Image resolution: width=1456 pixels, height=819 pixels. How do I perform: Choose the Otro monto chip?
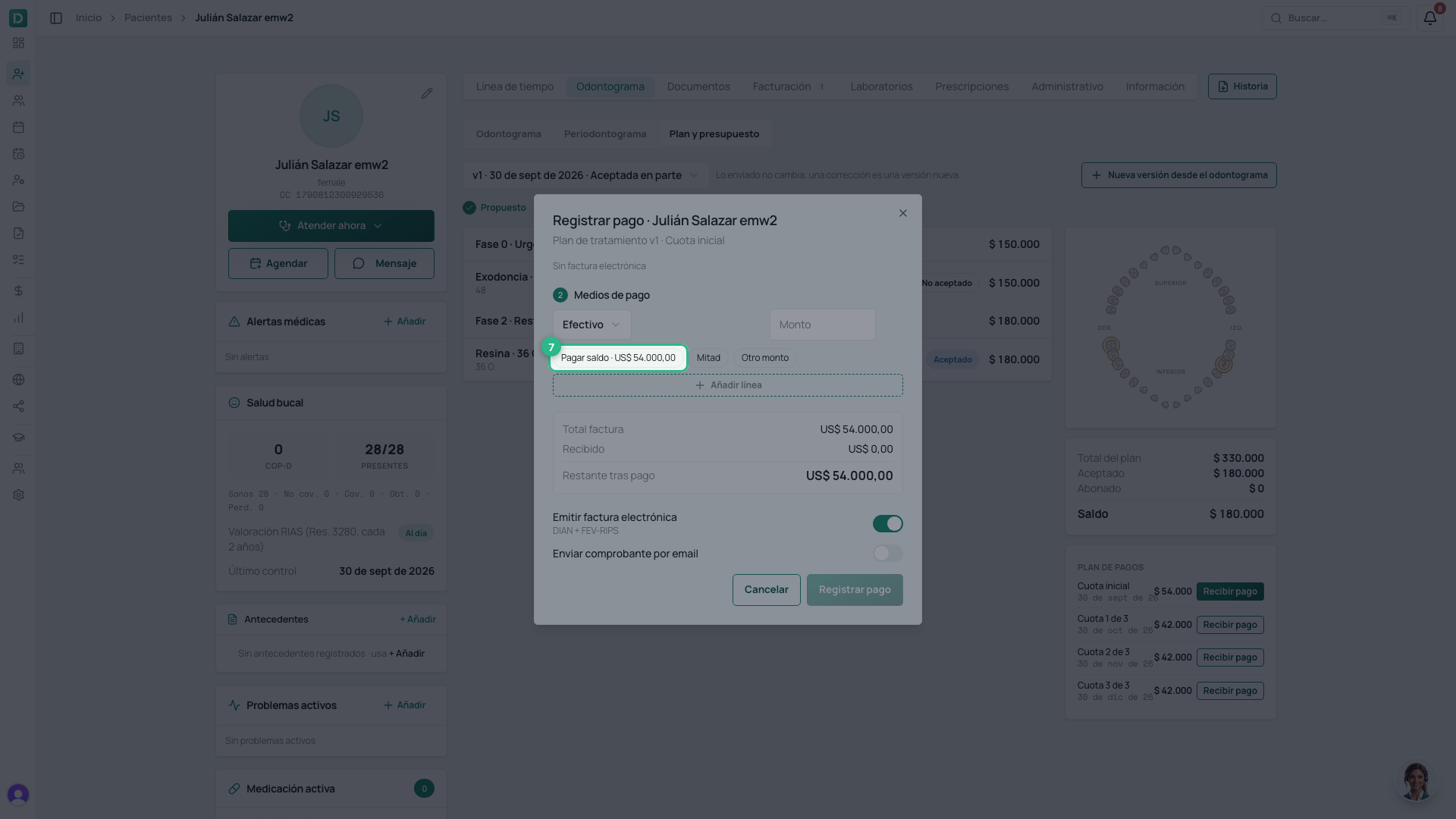[x=764, y=358]
